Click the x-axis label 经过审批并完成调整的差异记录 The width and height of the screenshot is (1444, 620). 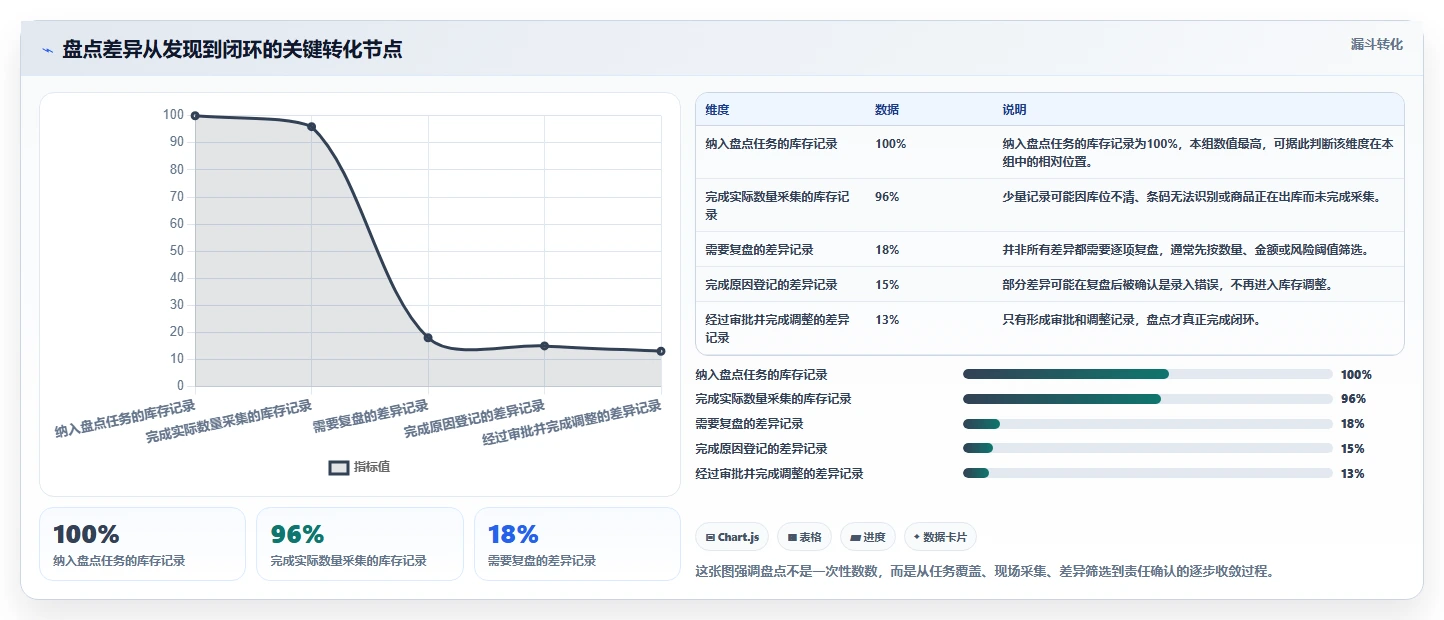pos(572,423)
